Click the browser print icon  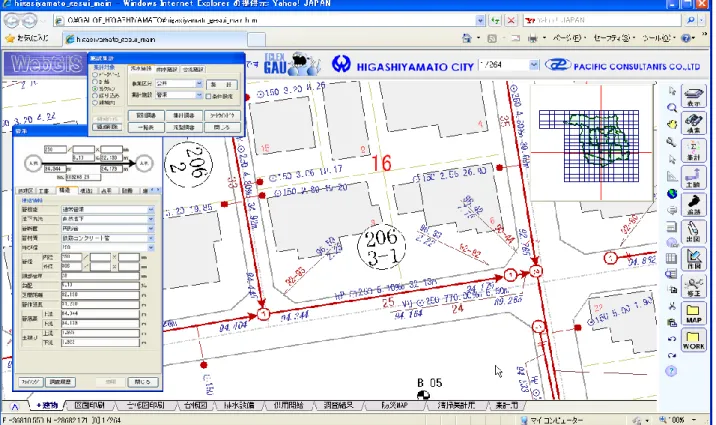pos(533,38)
